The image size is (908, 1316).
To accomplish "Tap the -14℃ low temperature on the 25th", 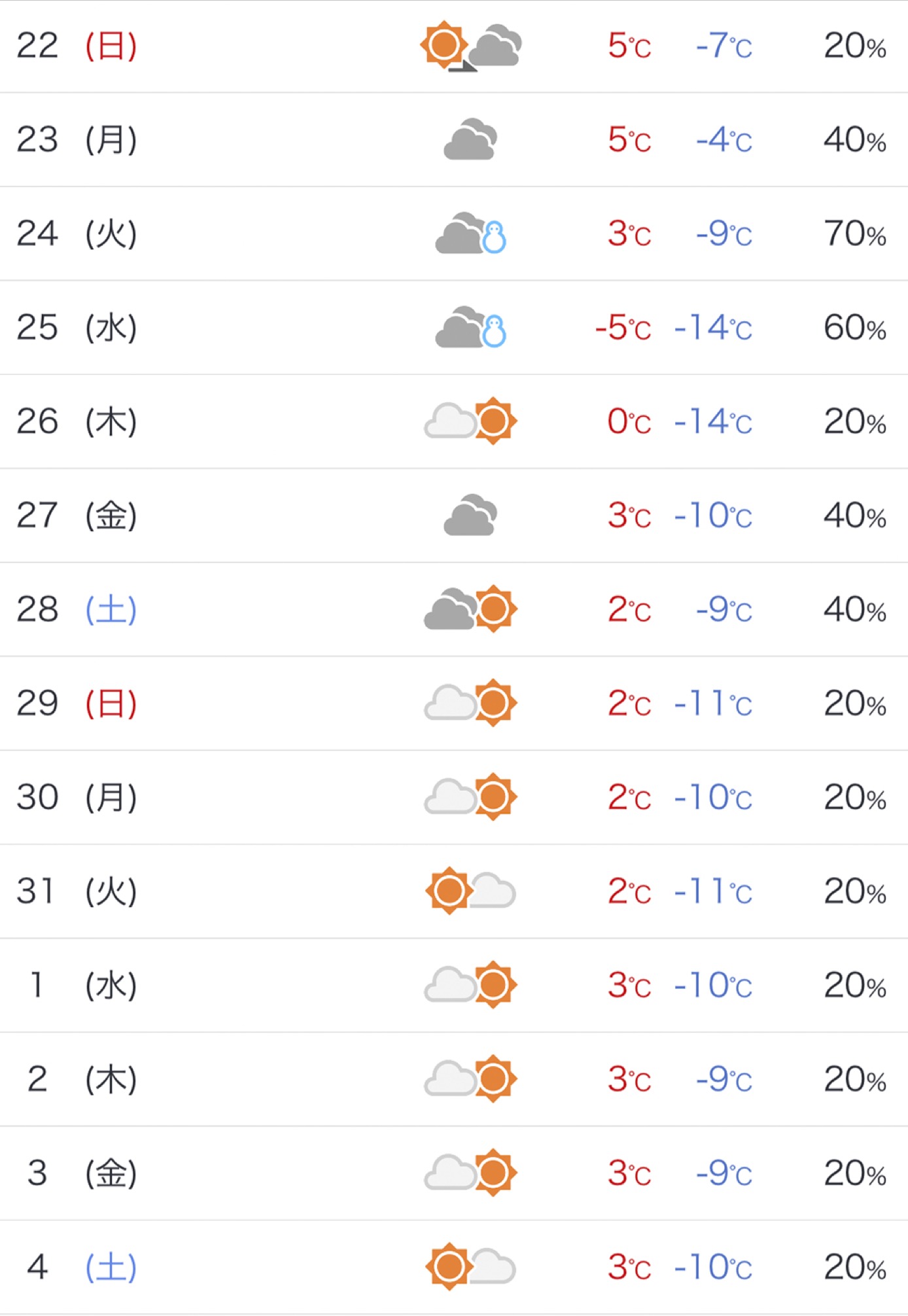I will (713, 328).
